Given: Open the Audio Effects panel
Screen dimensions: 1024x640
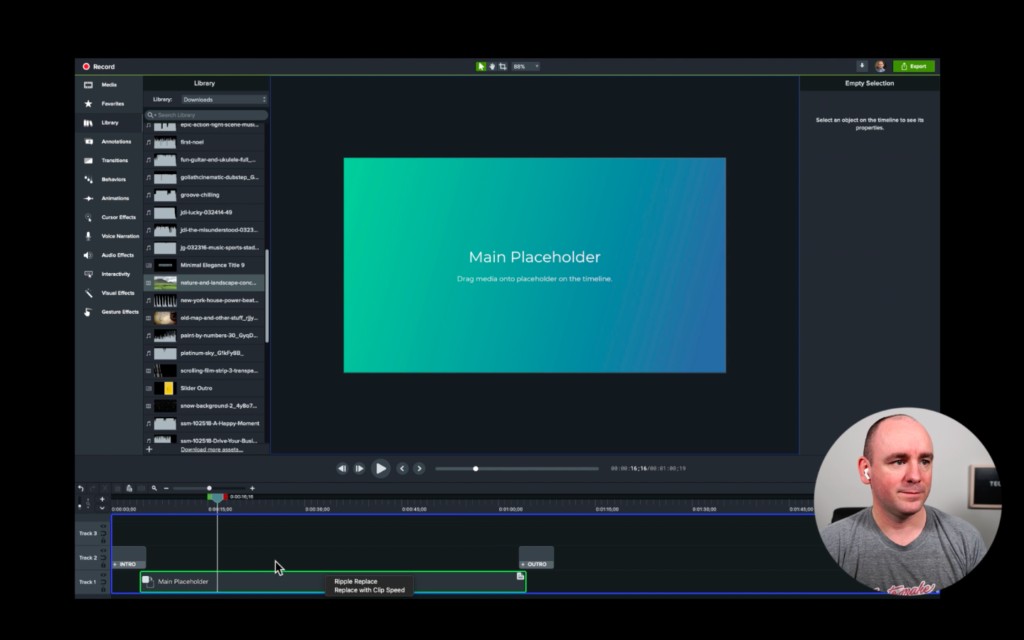Looking at the screenshot, I should (x=113, y=254).
